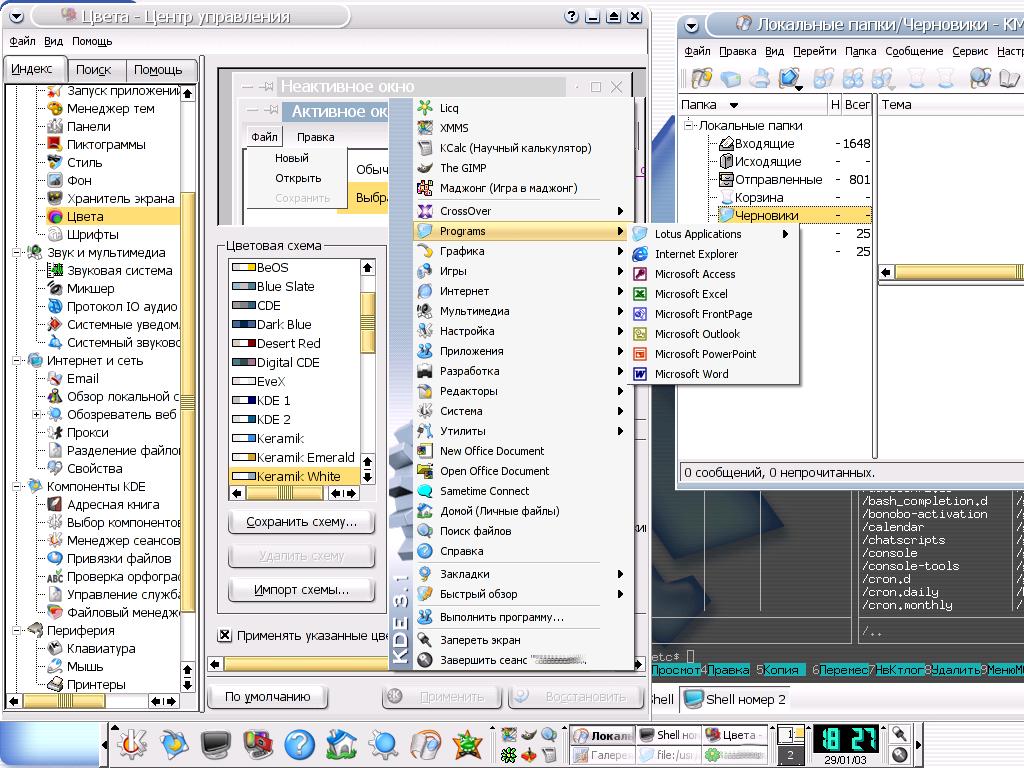Open the Control Center icon on the panel
The width and height of the screenshot is (1024, 768).
(x=258, y=744)
